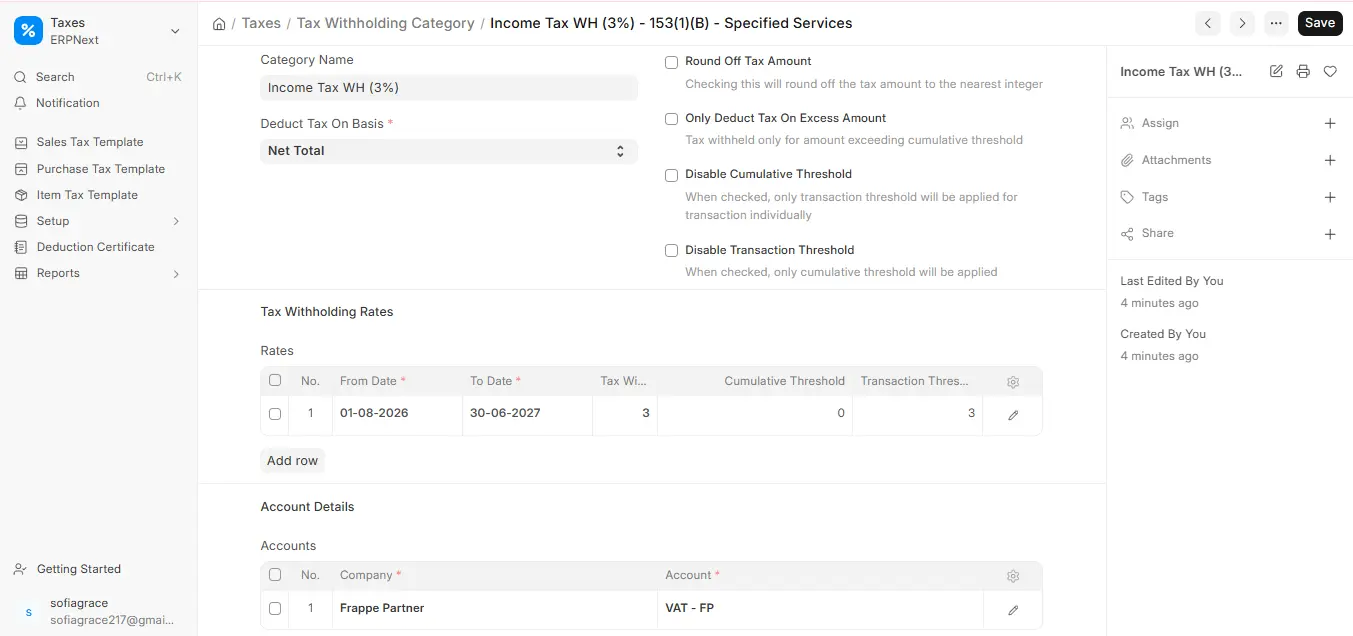Click Assign label in right panel
1353x636 pixels.
coord(1160,123)
